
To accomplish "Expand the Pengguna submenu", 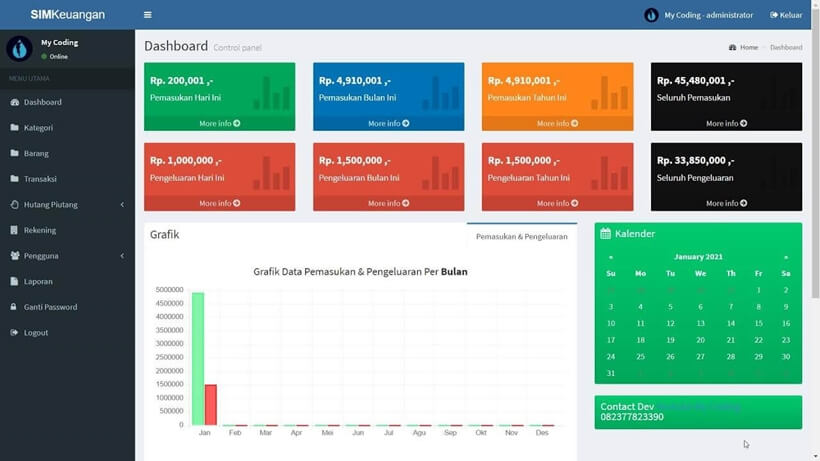I will tap(122, 256).
